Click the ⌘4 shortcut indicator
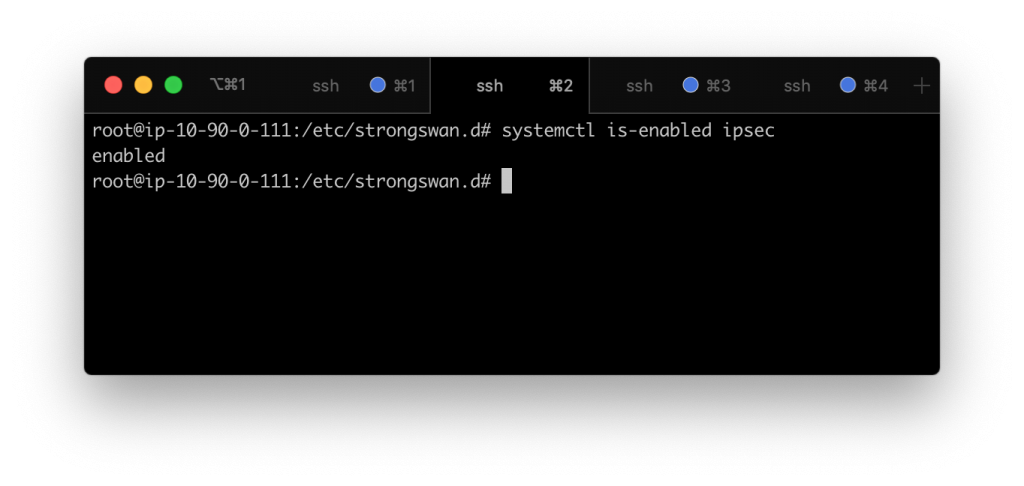The height and width of the screenshot is (486, 1024). click(x=876, y=86)
